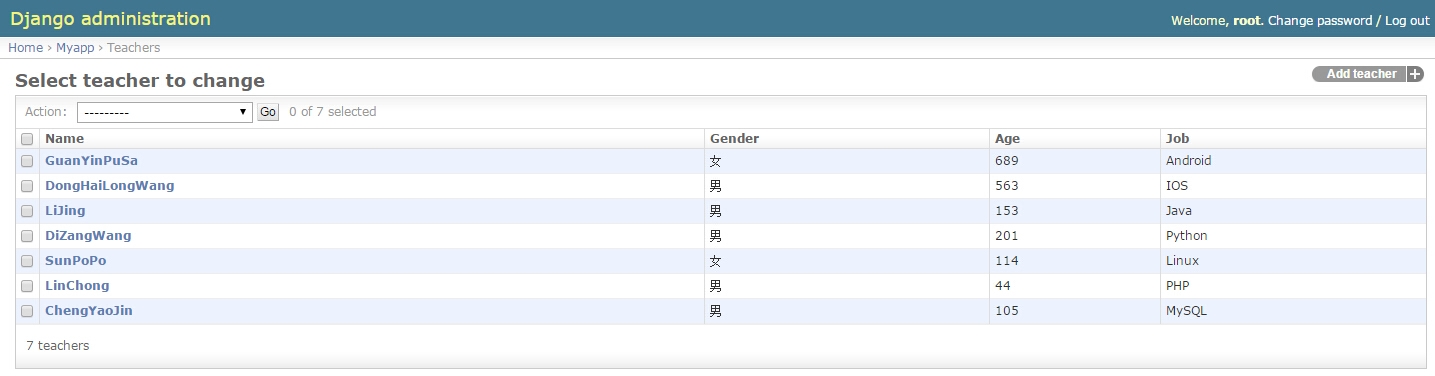Open teacher ChengYaoJin

[89, 311]
